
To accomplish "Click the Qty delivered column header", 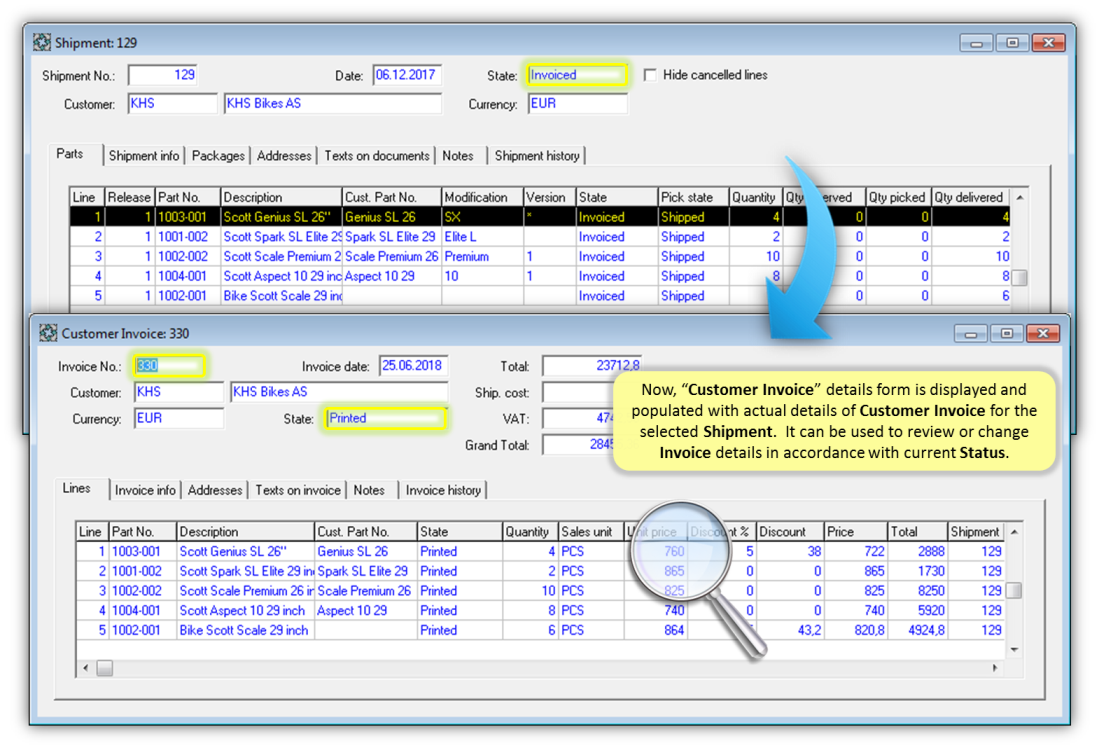I will [970, 197].
